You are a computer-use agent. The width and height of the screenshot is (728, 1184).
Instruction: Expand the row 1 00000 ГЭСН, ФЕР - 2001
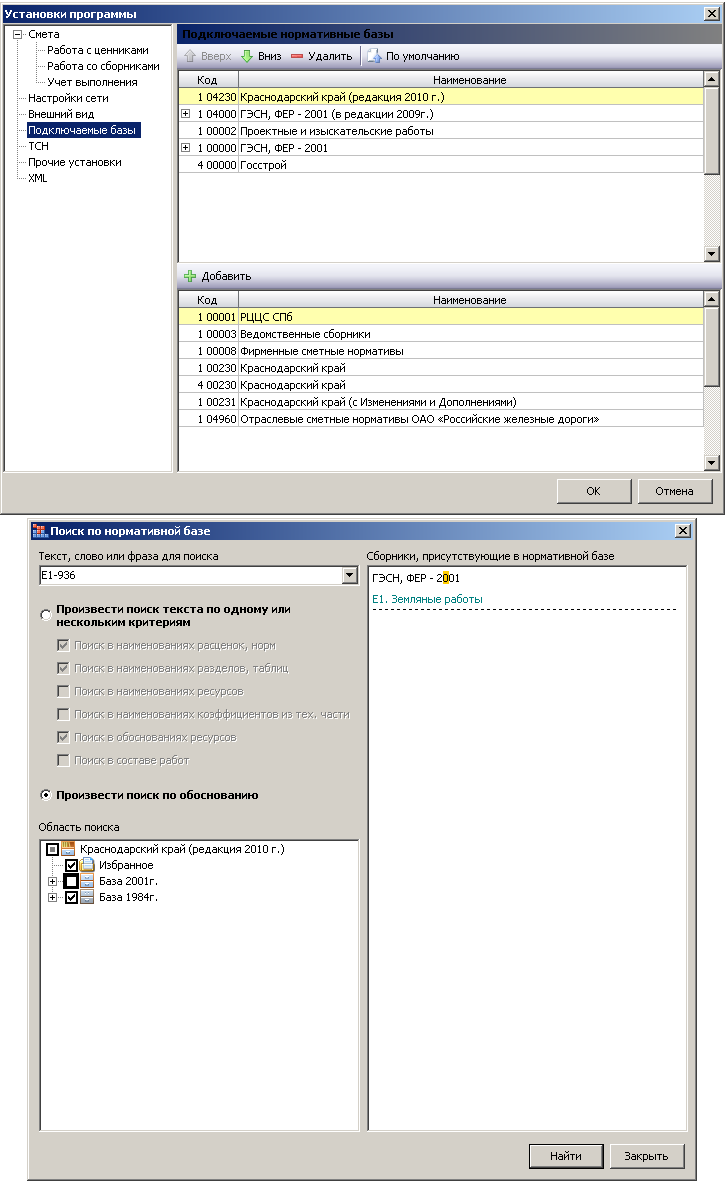click(x=185, y=147)
